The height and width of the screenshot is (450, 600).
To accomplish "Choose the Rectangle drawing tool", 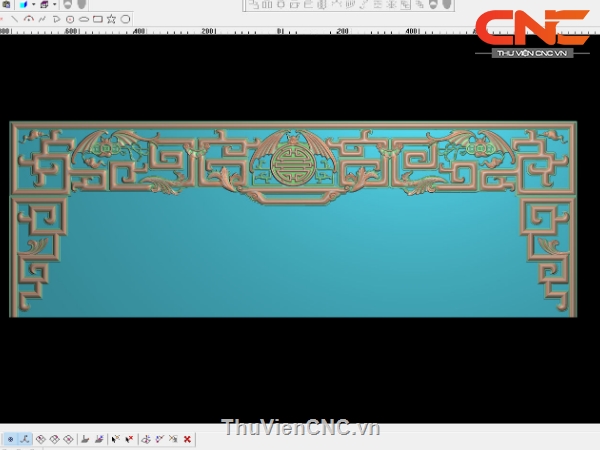I will (97, 18).
